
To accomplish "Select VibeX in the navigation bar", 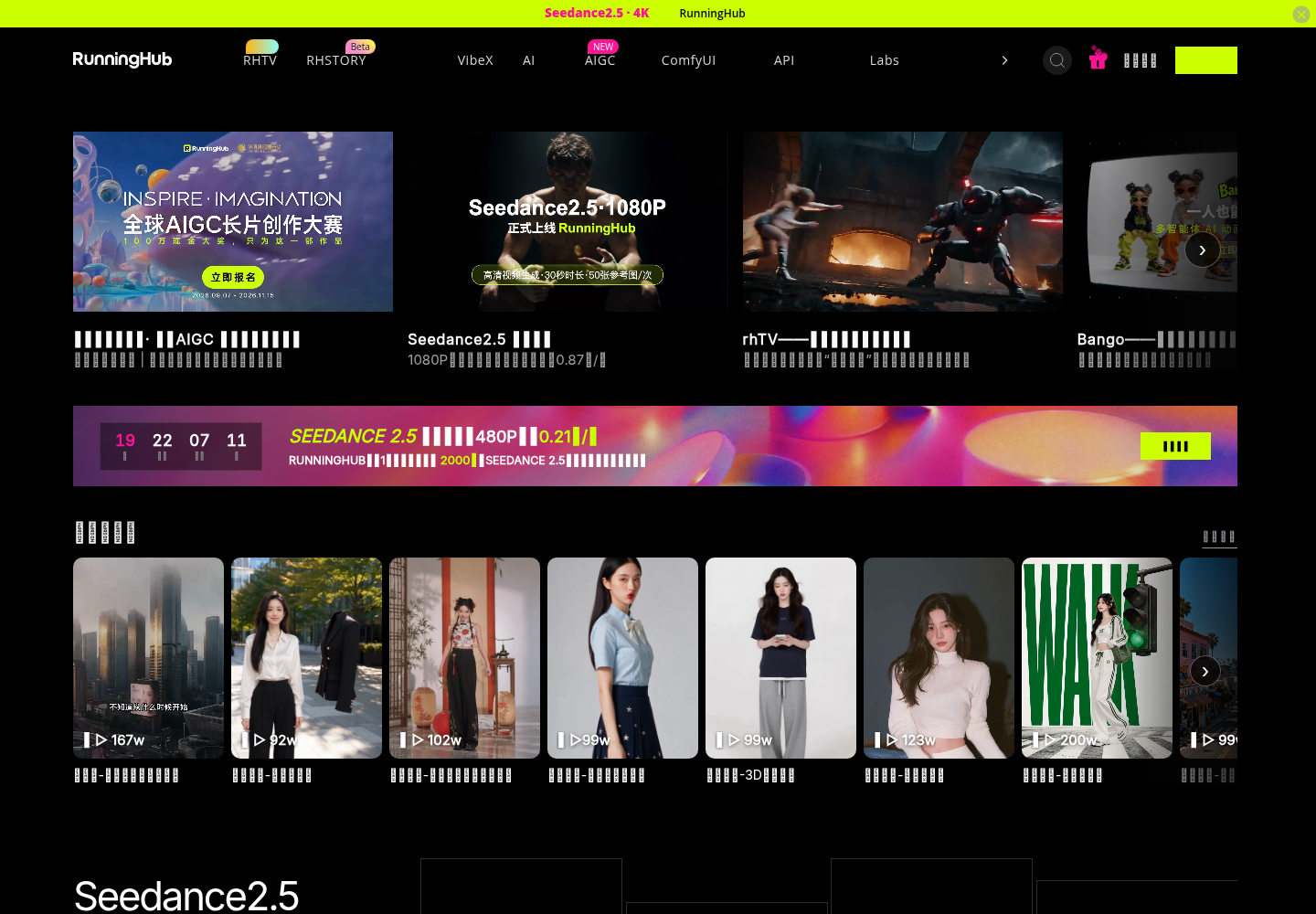I will tap(475, 60).
